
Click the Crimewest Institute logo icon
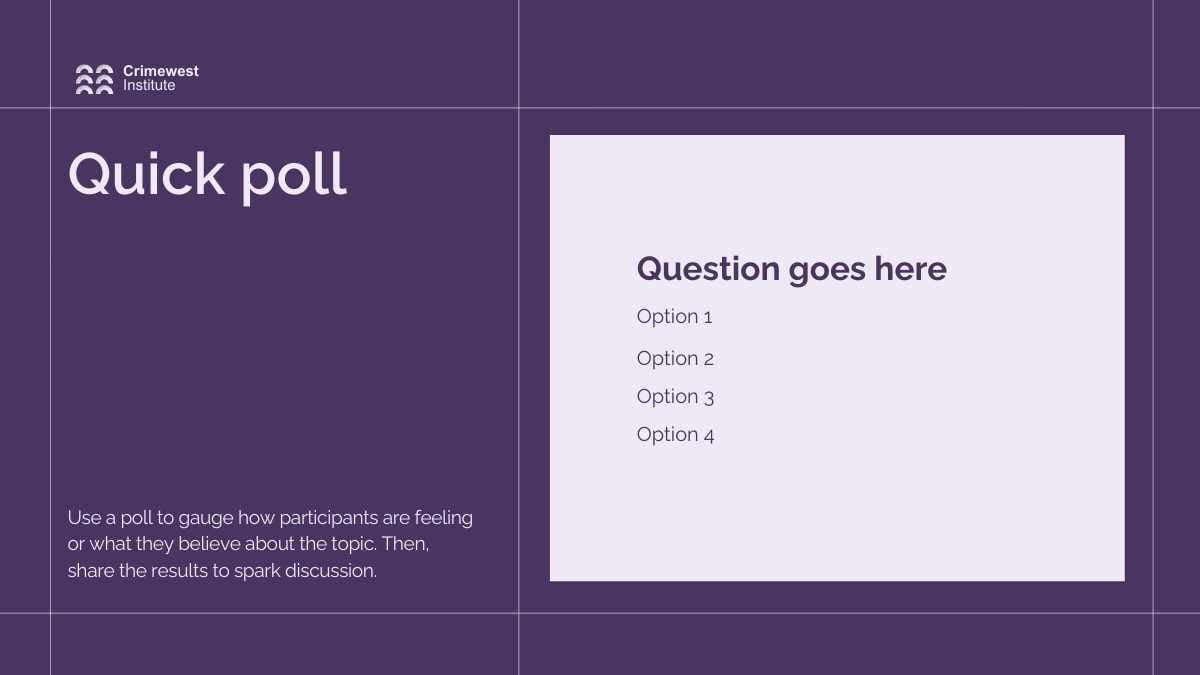coord(94,79)
